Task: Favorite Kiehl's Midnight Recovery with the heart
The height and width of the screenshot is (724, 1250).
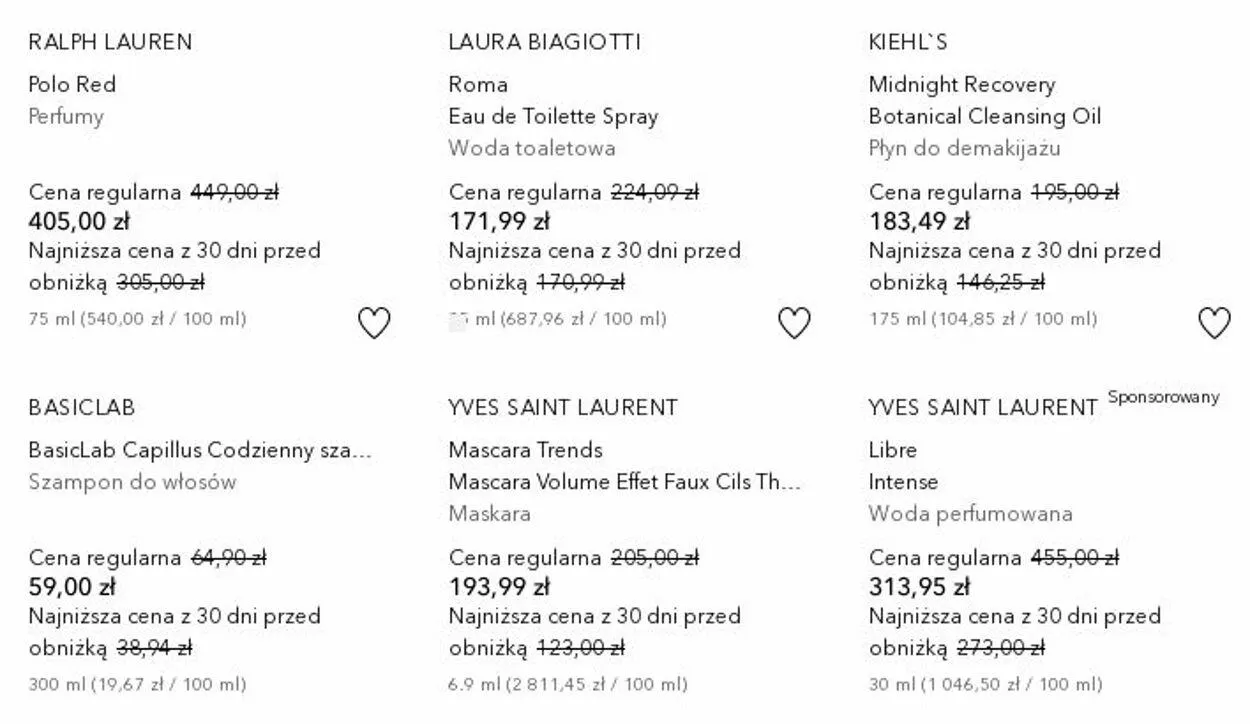Action: tap(1214, 323)
